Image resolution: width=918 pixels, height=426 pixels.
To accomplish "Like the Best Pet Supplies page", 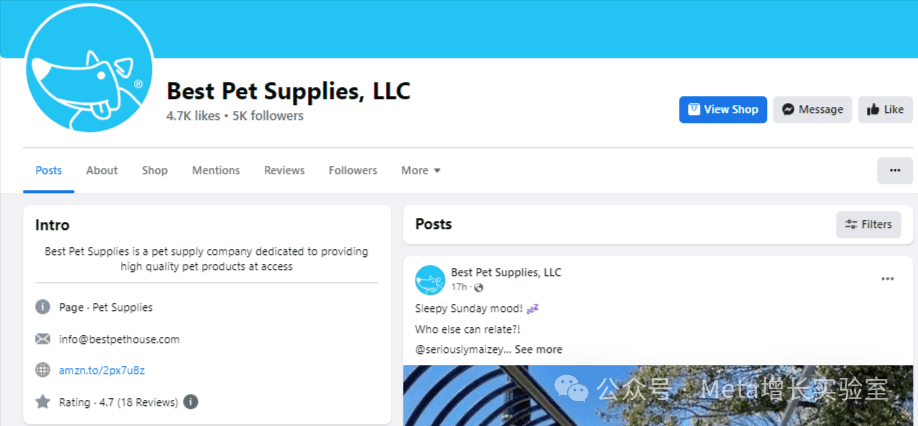I will click(x=885, y=109).
